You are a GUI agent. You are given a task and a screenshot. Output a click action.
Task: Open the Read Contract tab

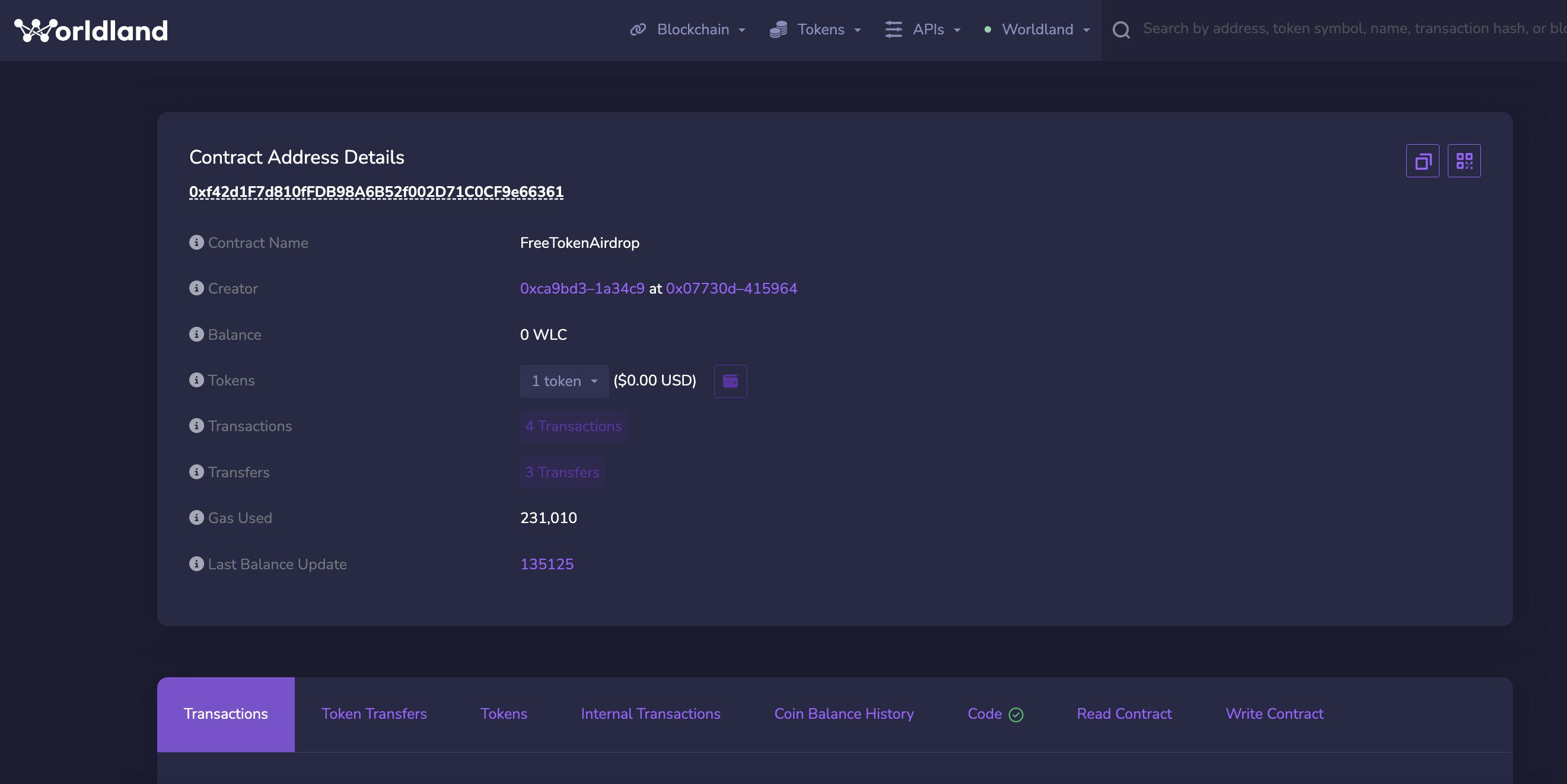coord(1123,714)
